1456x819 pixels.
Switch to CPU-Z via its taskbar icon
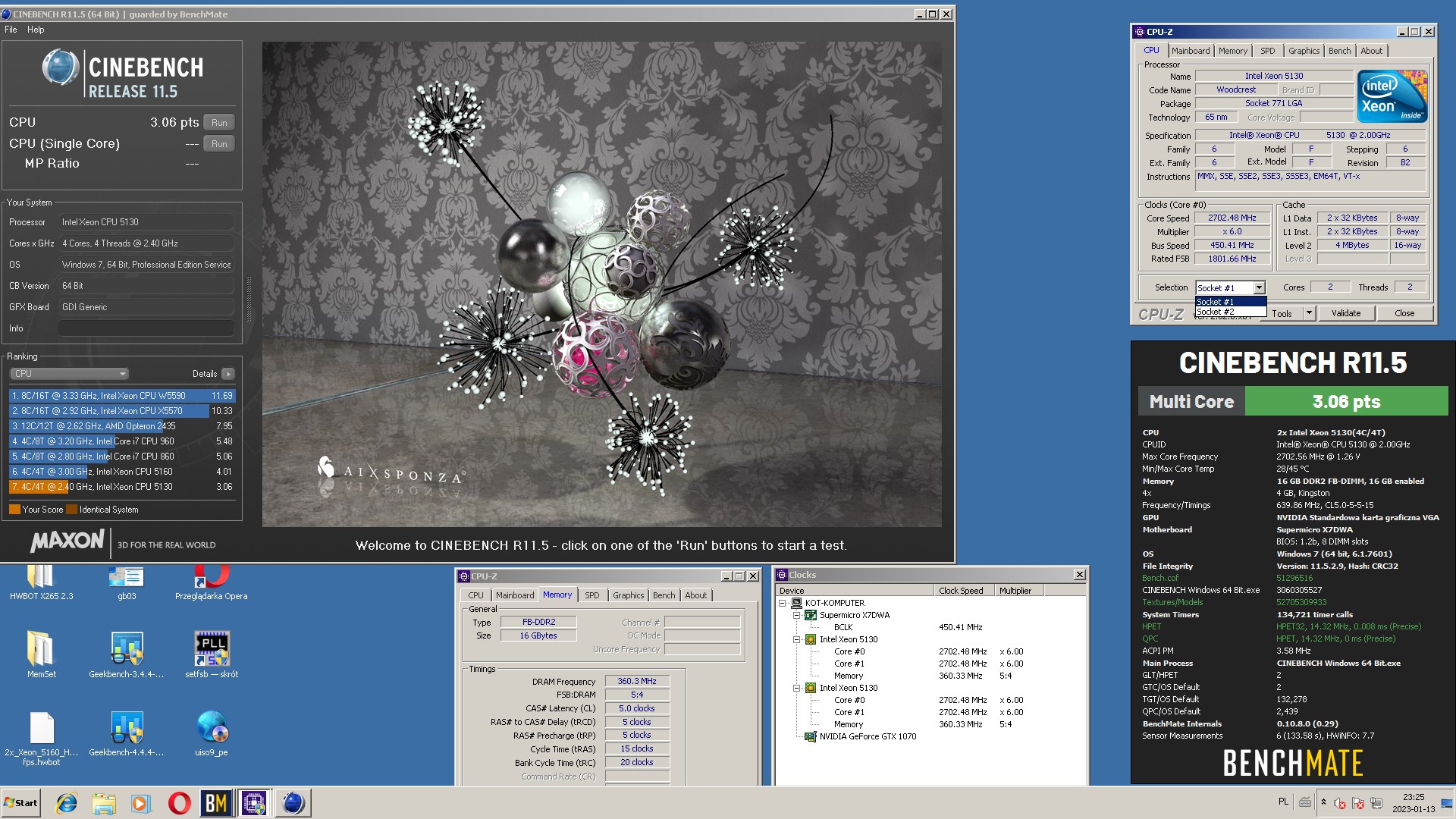click(254, 803)
